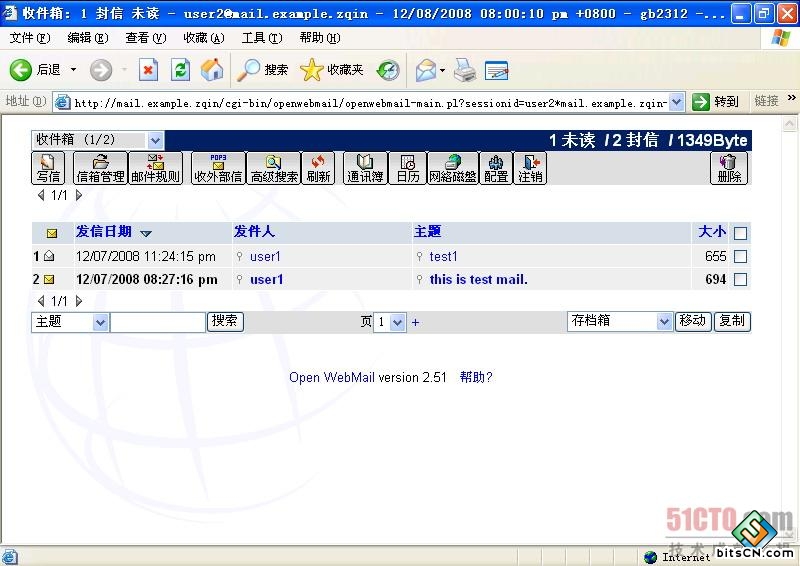Open 网络磁盘 web disk icon

point(453,168)
